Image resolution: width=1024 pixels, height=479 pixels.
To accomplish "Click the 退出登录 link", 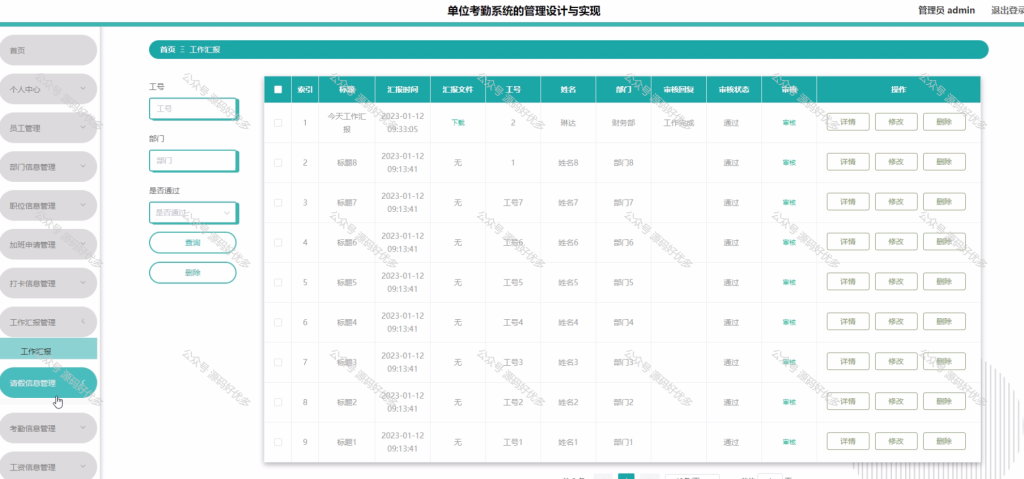I will [1007, 10].
